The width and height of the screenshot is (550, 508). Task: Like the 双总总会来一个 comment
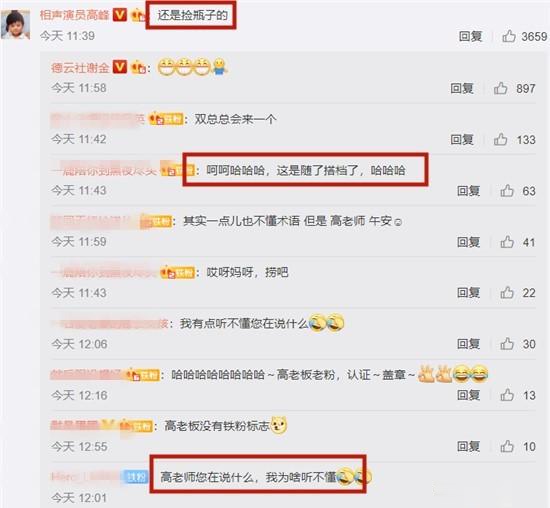(501, 139)
